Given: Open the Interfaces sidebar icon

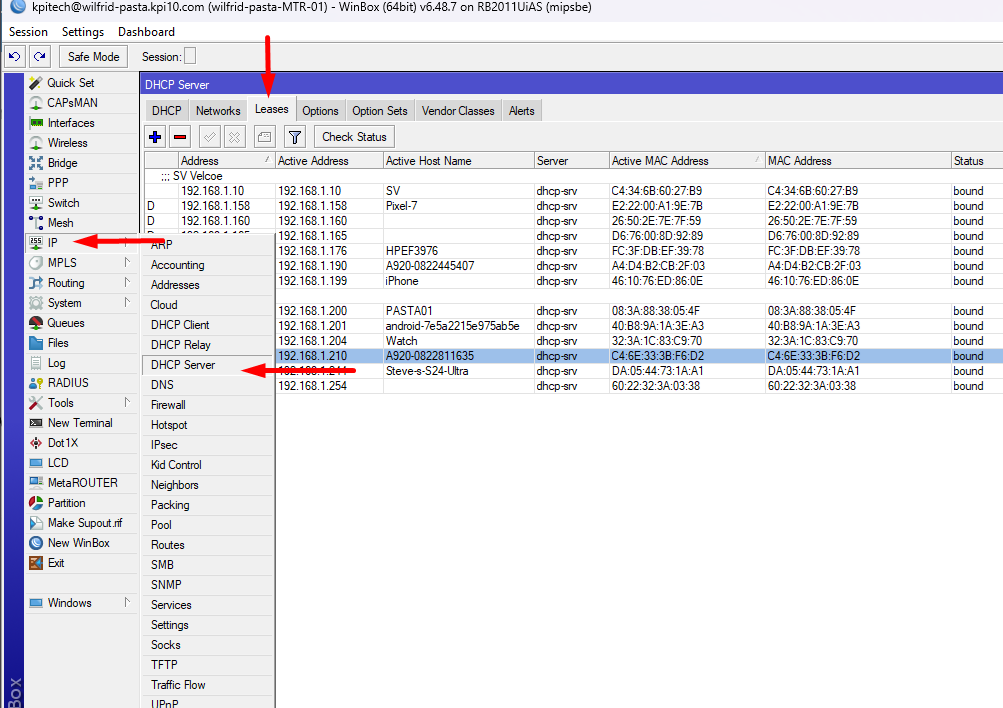Looking at the screenshot, I should 36,123.
